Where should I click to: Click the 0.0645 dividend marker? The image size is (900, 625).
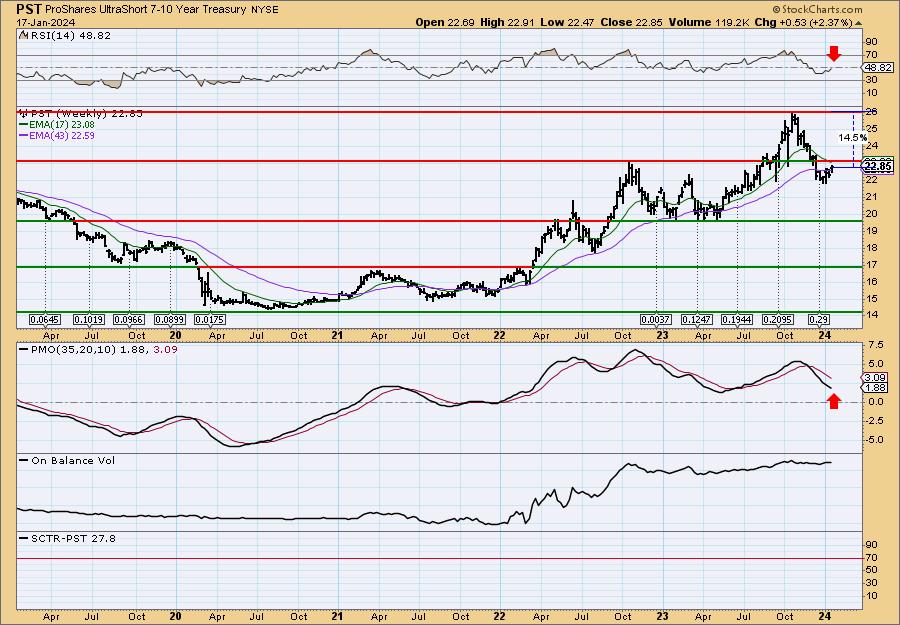pyautogui.click(x=45, y=319)
